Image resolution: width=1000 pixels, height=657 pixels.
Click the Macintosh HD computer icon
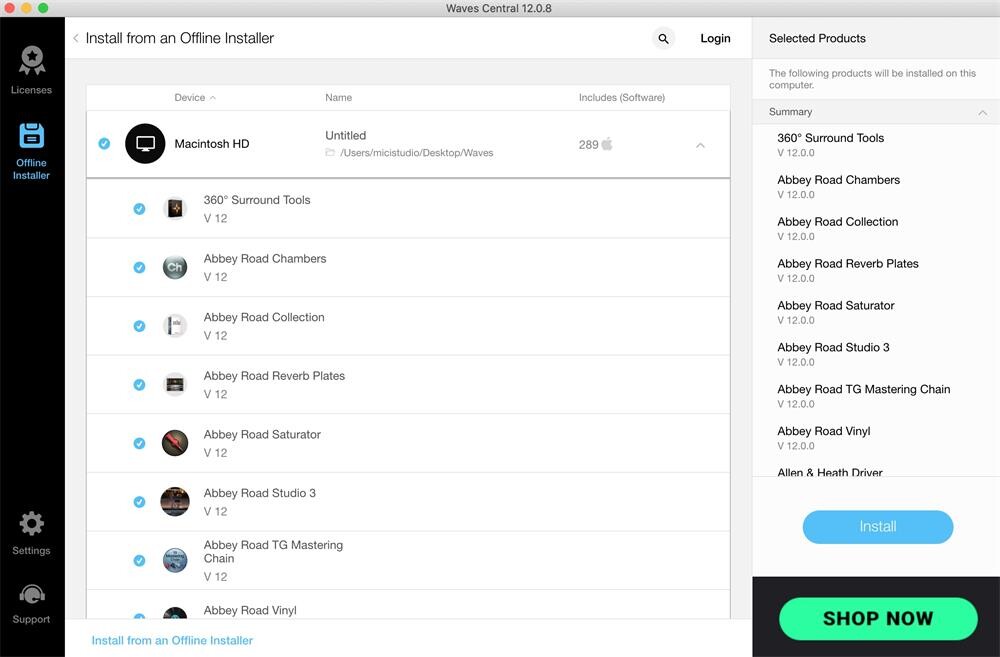click(145, 144)
